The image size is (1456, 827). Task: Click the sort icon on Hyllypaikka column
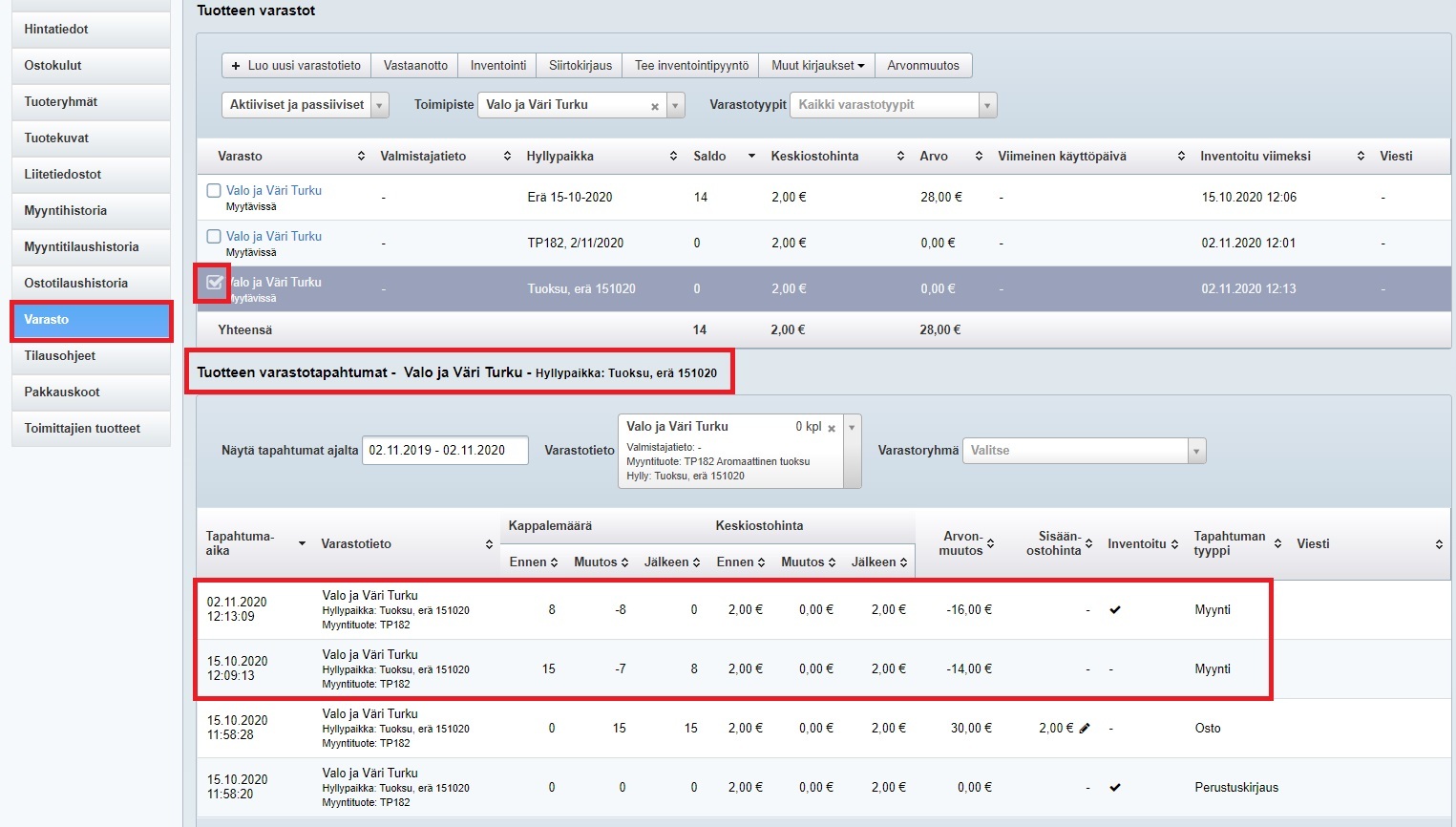pyautogui.click(x=673, y=157)
